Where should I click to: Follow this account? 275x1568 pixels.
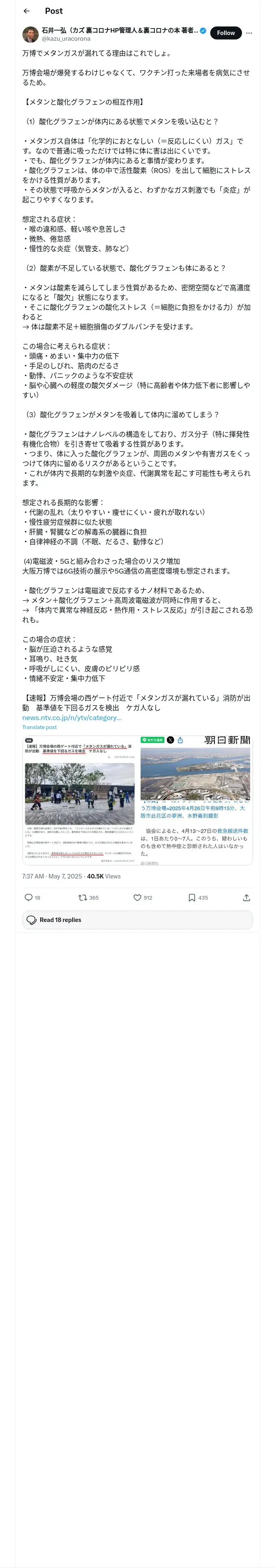226,33
